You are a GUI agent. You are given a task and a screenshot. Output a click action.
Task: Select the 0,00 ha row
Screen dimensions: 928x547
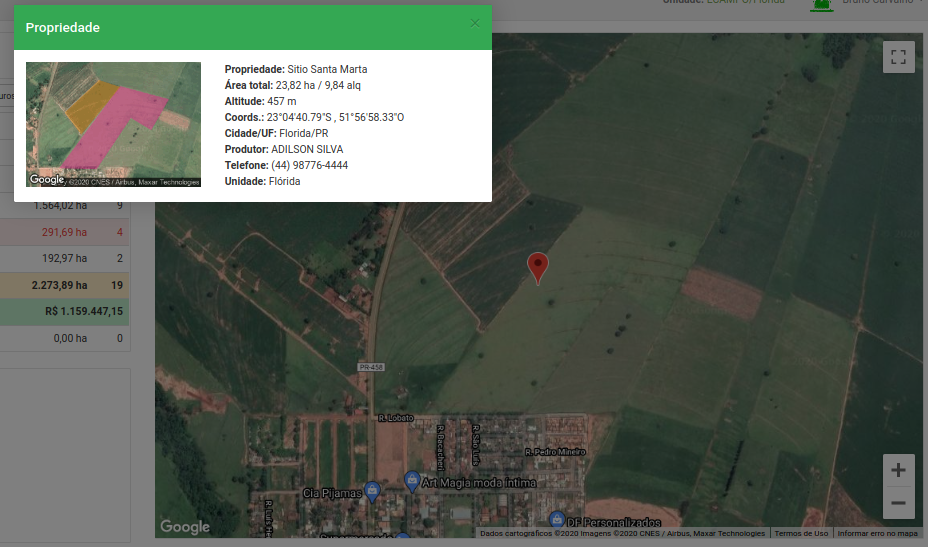(65, 338)
